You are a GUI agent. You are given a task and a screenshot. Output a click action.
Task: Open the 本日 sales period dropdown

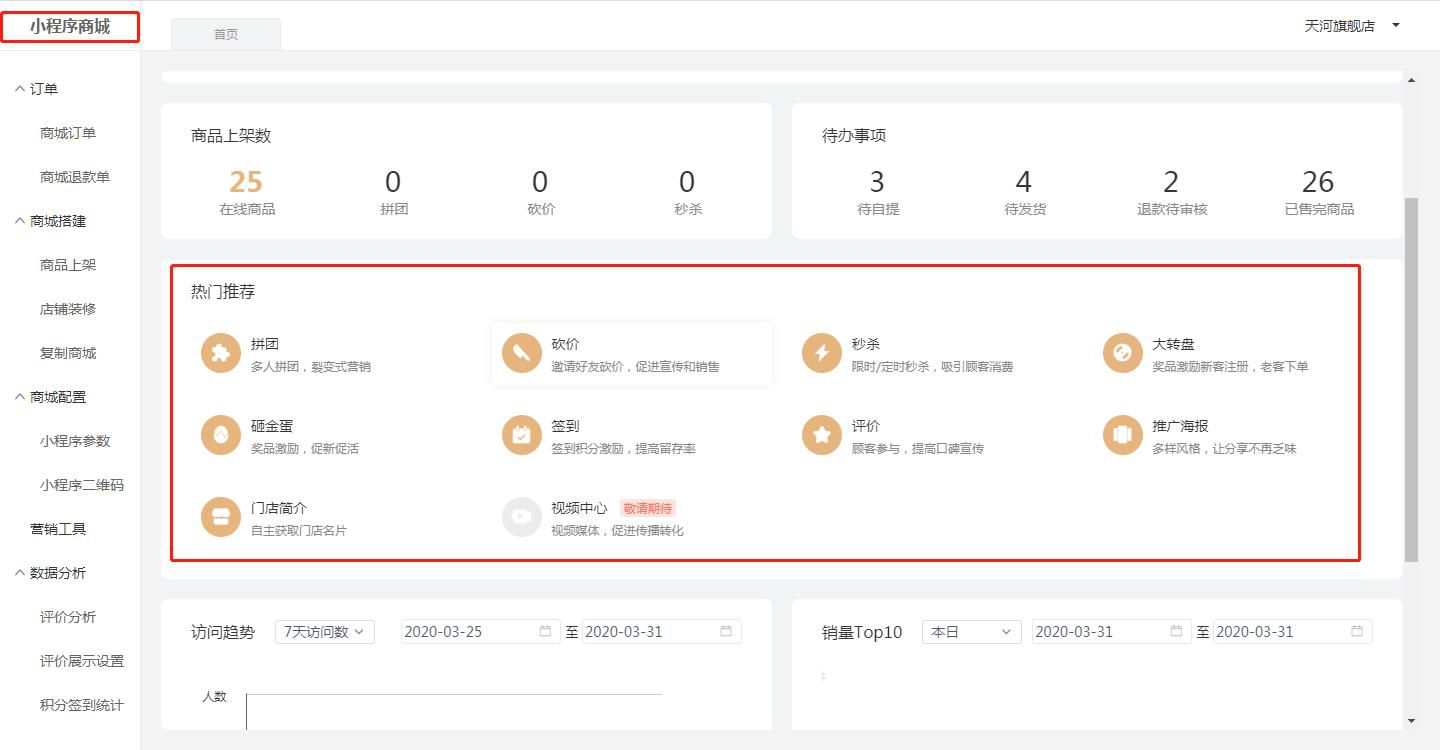point(970,631)
